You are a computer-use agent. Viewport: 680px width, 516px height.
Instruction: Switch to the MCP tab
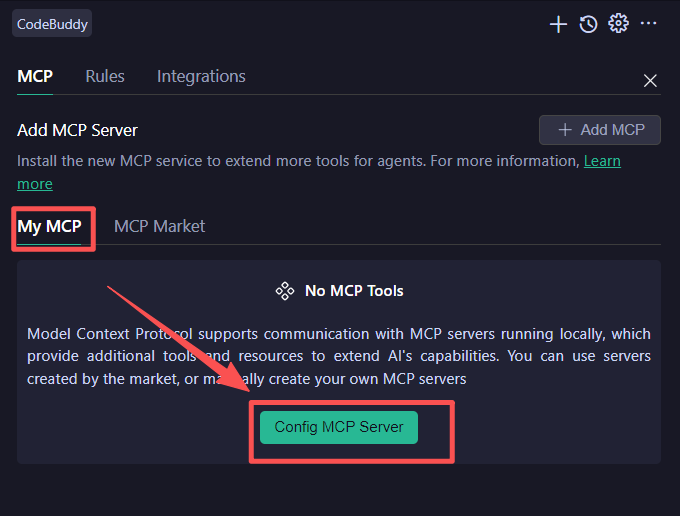[35, 76]
